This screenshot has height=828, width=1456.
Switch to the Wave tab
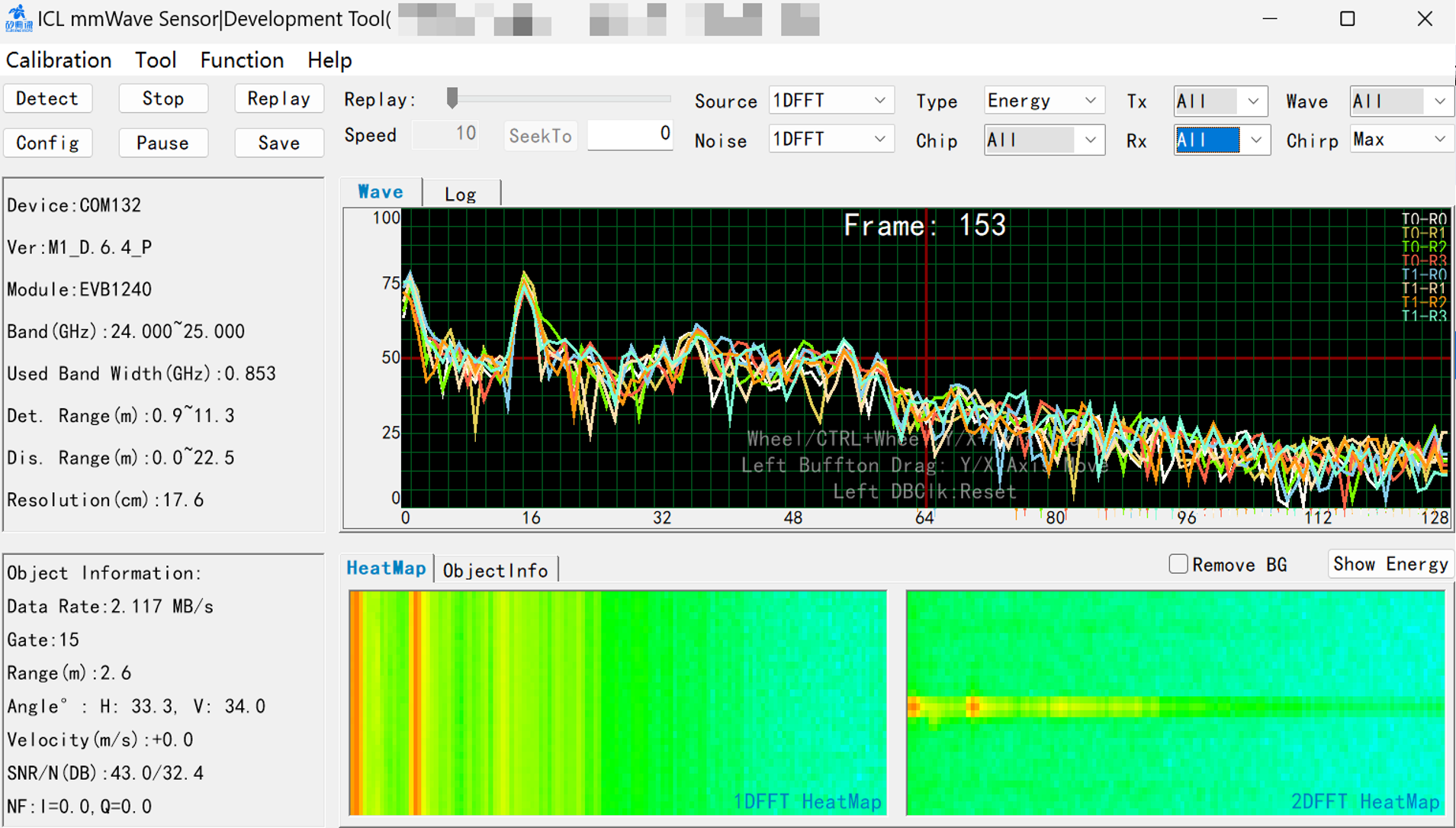click(381, 192)
